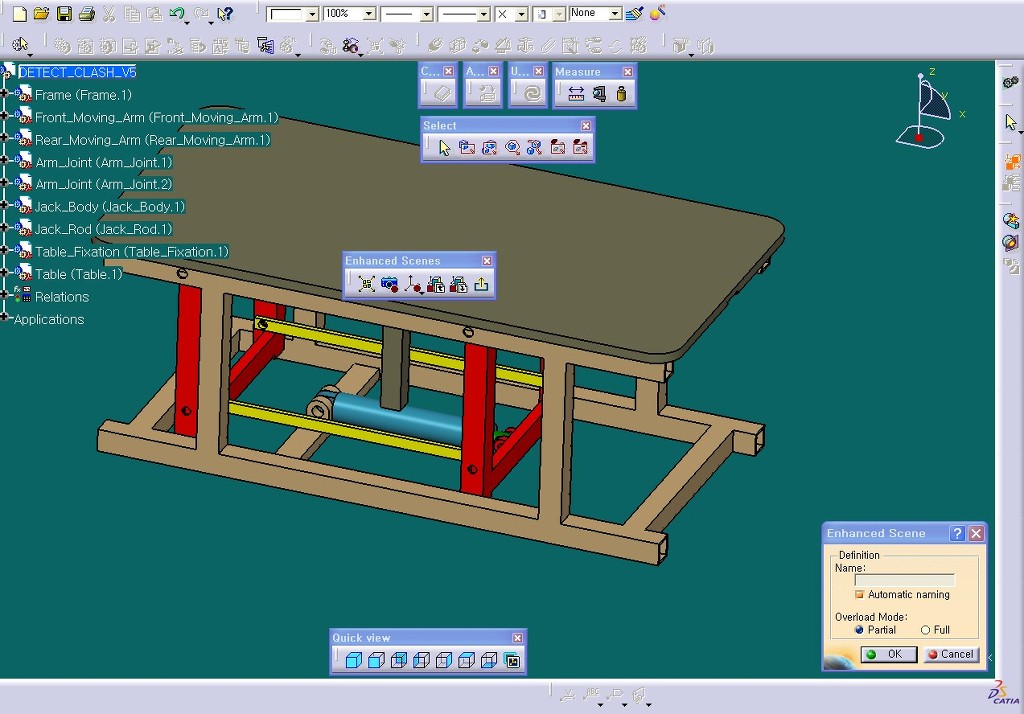Open the None layer dropdown
This screenshot has height=714, width=1024.
click(x=614, y=14)
